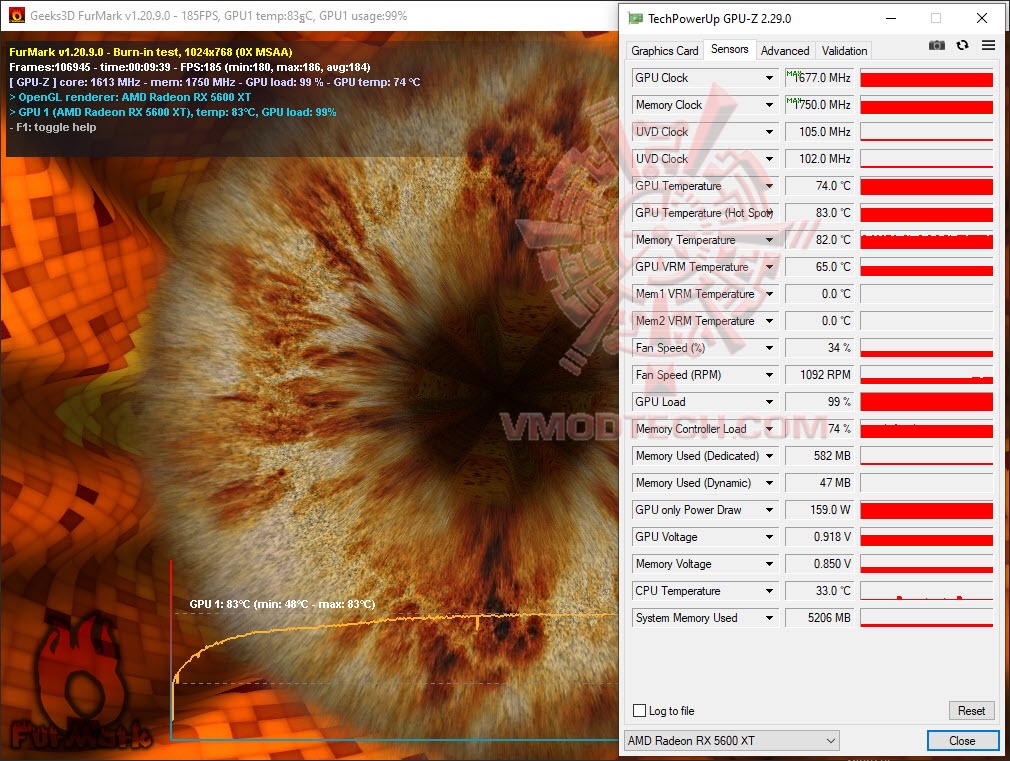Image resolution: width=1010 pixels, height=761 pixels.
Task: Click the Reset button
Action: [x=971, y=710]
